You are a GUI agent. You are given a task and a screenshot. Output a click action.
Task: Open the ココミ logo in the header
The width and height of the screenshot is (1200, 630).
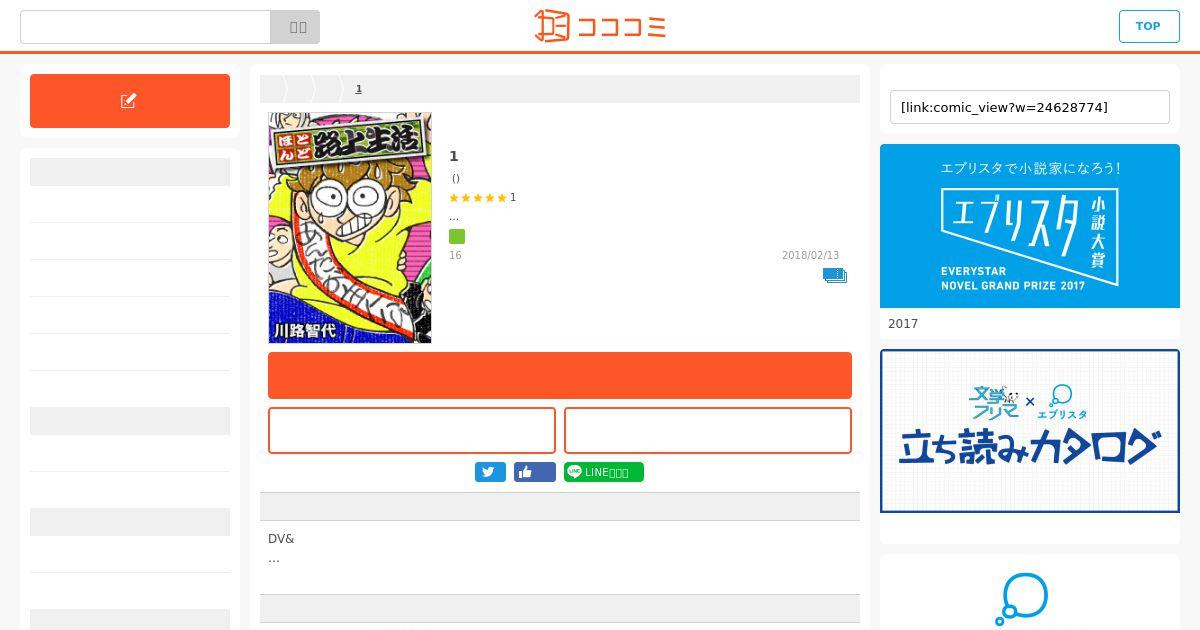click(x=600, y=25)
